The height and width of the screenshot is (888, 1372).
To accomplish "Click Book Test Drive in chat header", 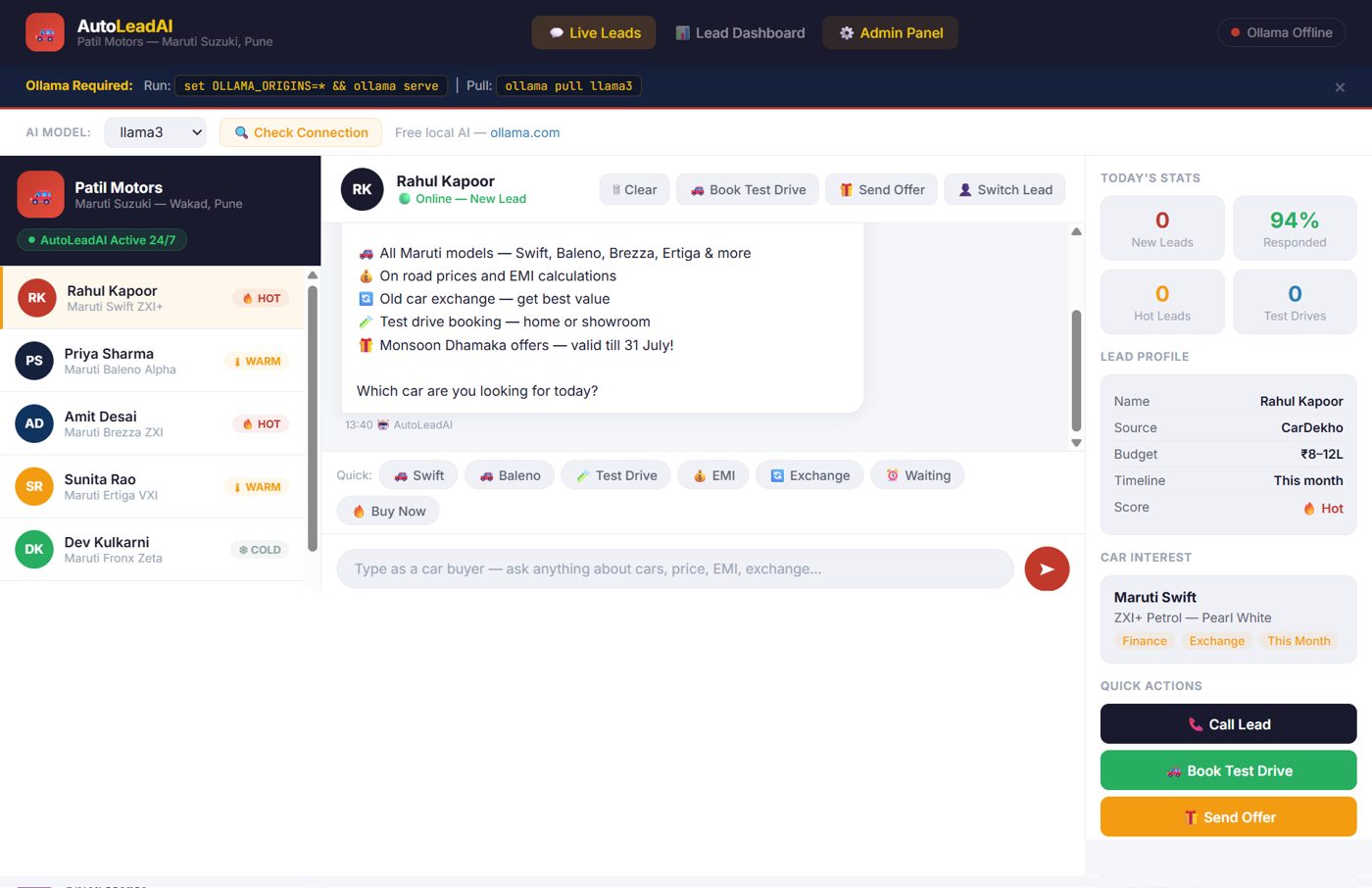I will [748, 189].
